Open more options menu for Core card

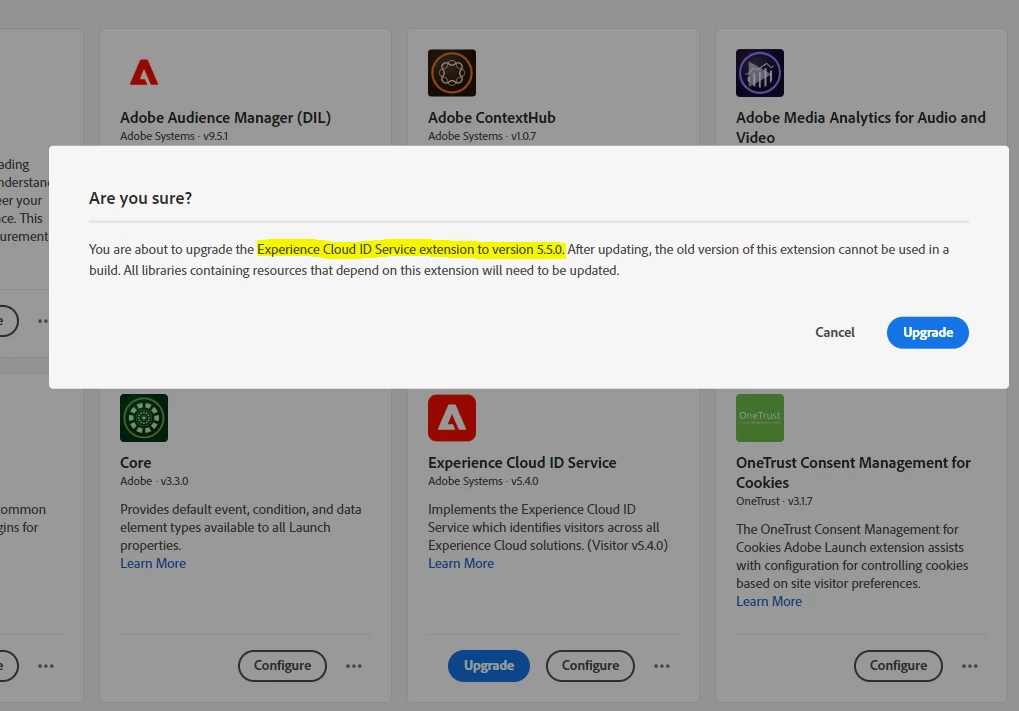pos(354,666)
